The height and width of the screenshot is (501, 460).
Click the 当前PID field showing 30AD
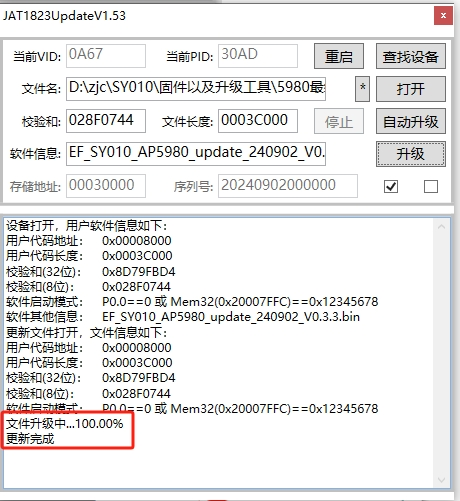pos(258,56)
